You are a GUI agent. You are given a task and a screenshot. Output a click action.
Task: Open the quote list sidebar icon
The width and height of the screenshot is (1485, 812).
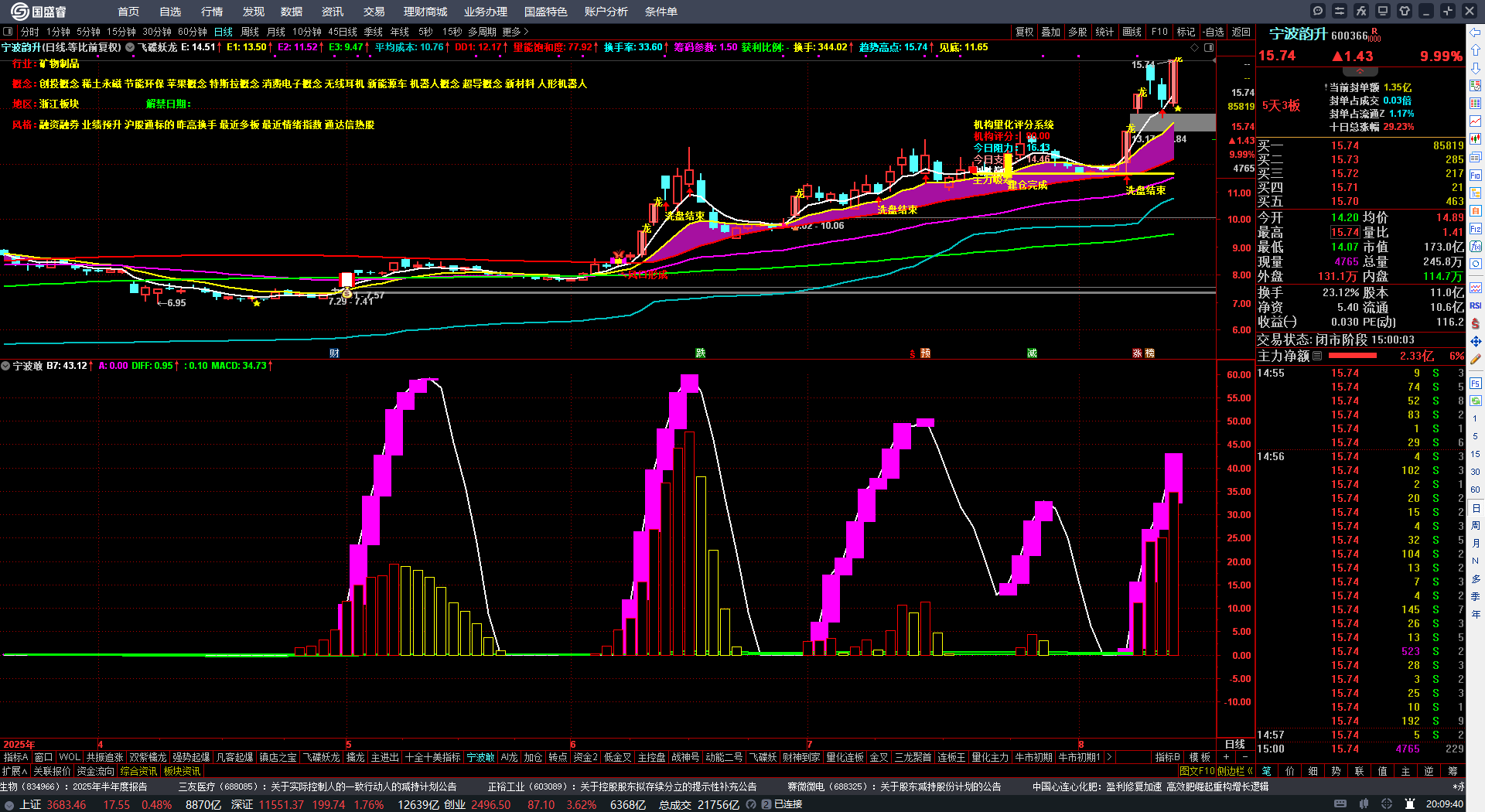[1476, 86]
